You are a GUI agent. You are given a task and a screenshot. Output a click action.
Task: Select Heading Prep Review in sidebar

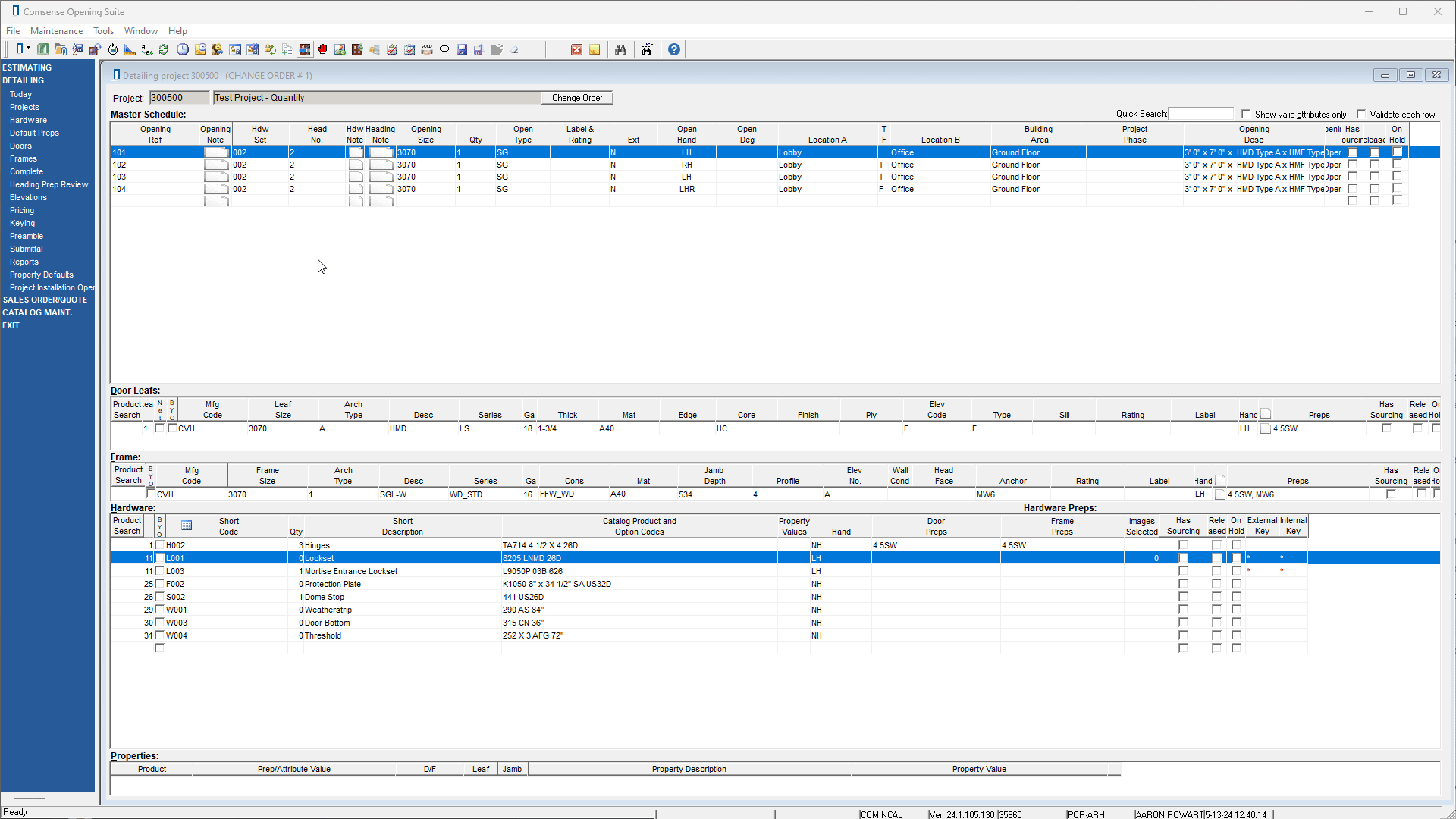49,184
